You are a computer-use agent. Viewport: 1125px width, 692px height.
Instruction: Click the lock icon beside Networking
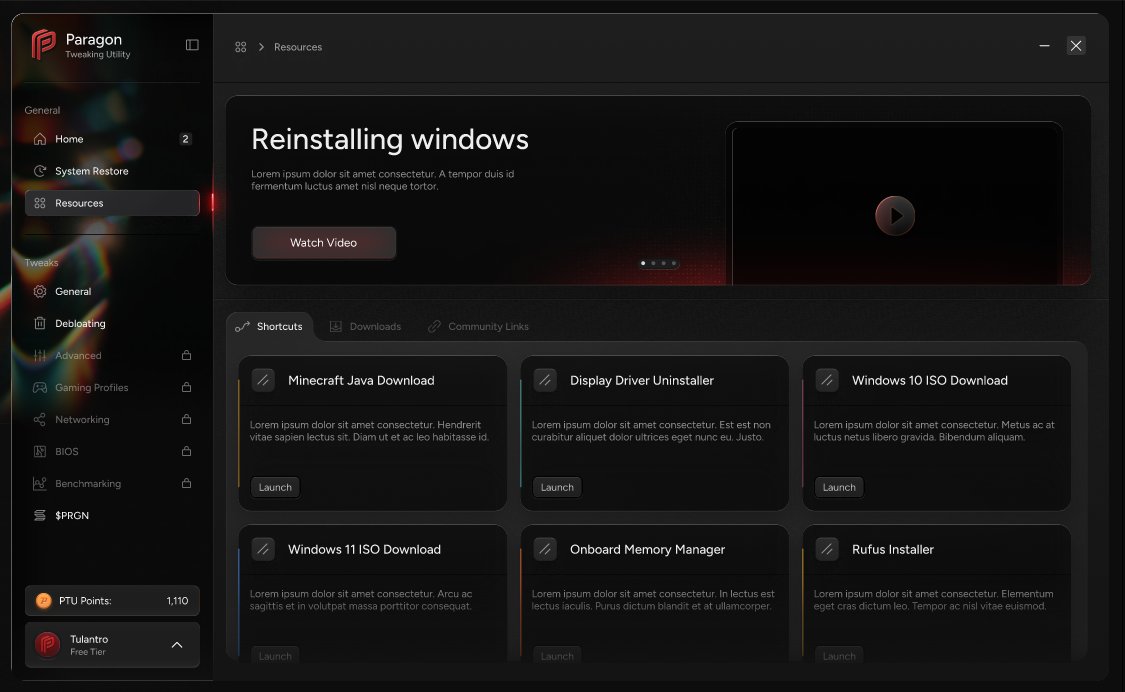click(187, 419)
